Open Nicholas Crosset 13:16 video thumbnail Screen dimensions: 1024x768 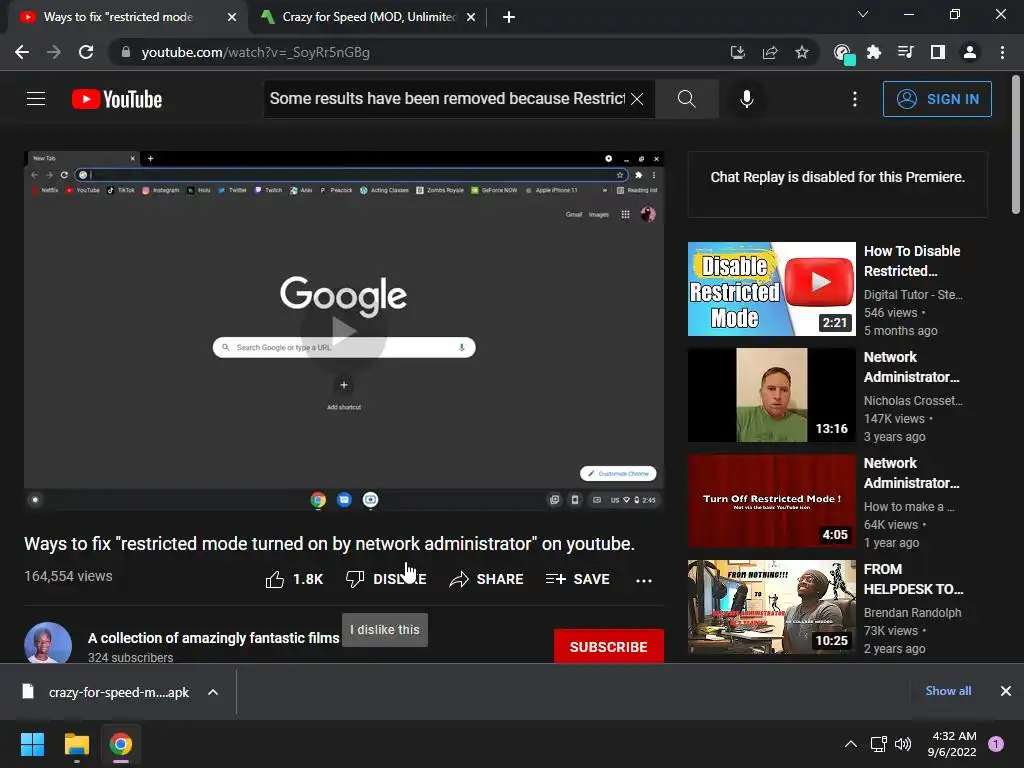tap(771, 395)
